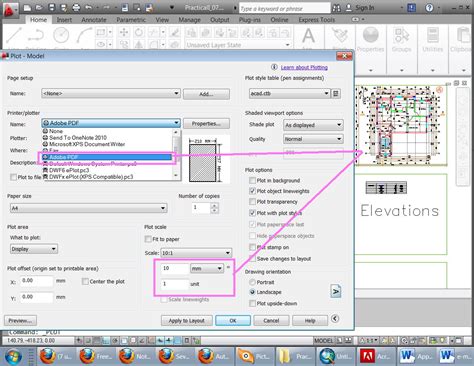Click the plot printer icon in quick access toolbar
474x366 pixels.
click(x=76, y=7)
